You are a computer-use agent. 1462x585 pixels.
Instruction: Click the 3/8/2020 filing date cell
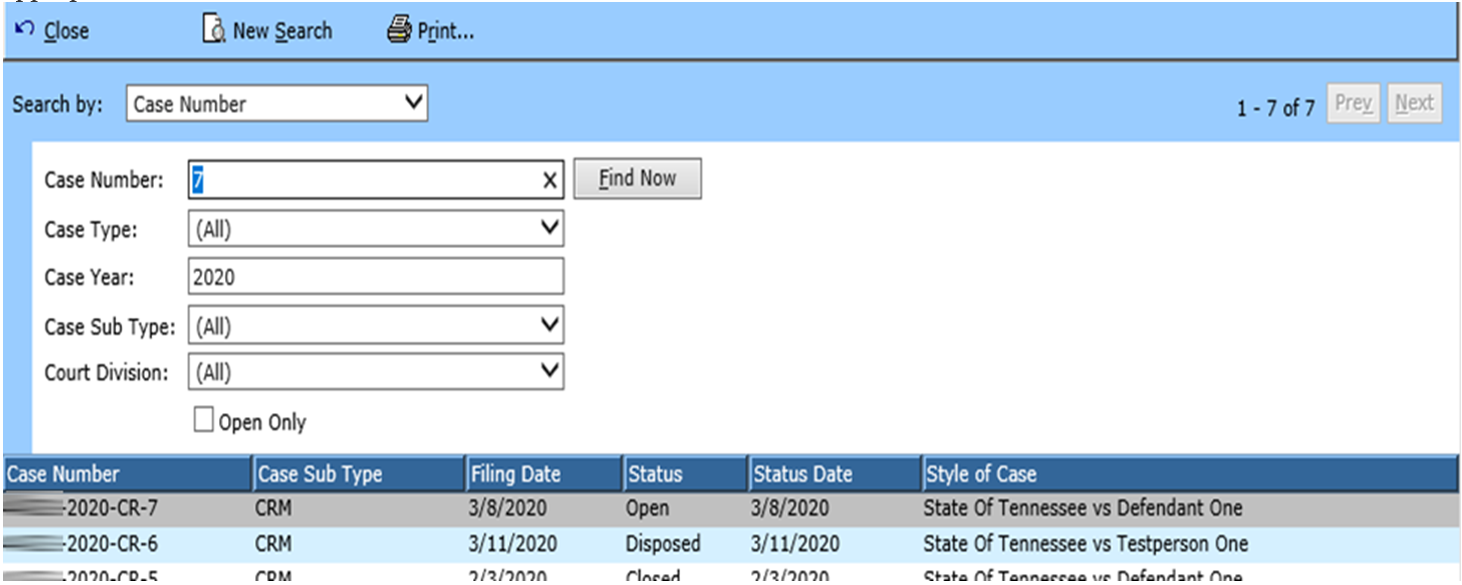coord(508,508)
